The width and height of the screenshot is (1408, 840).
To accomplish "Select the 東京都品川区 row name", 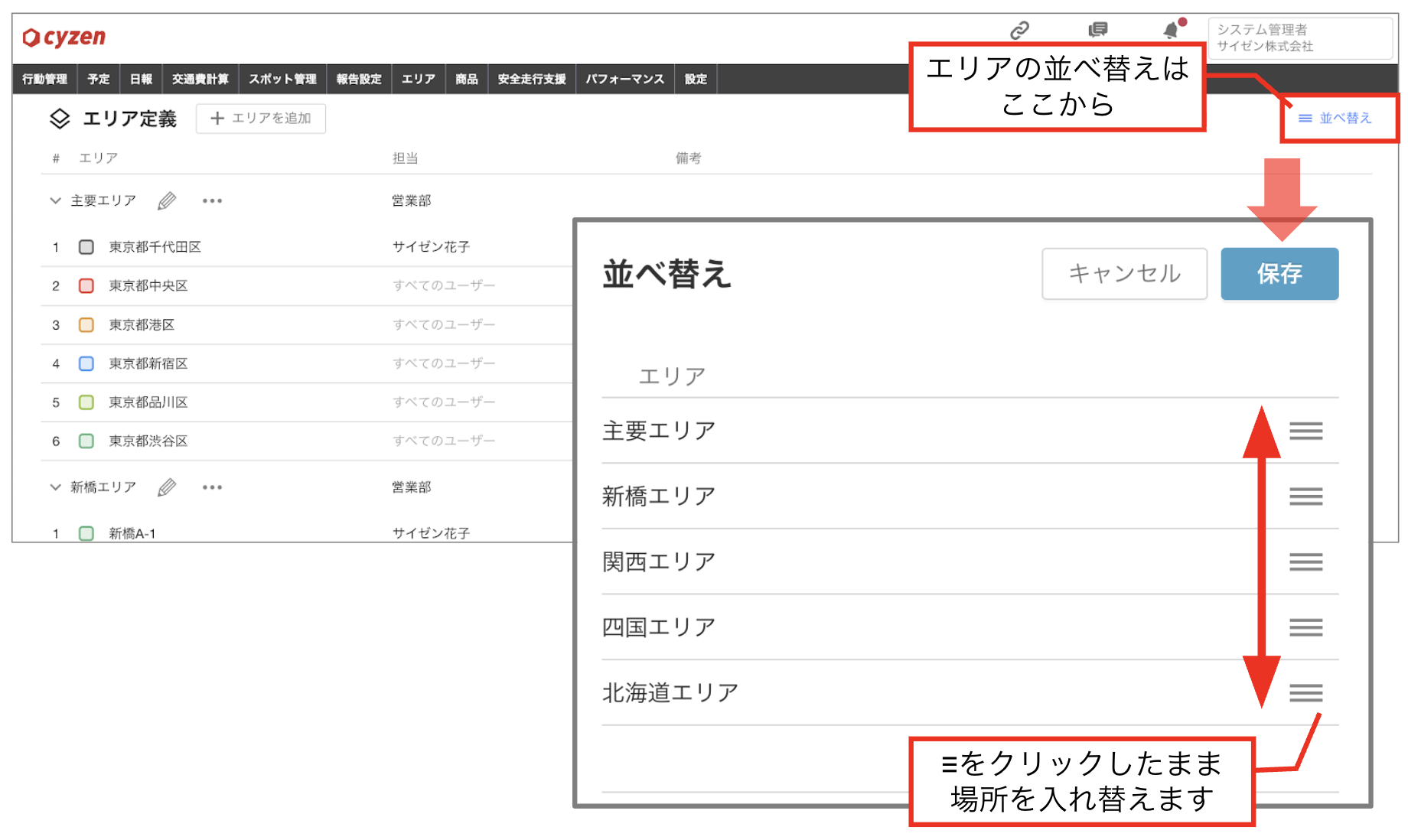I will point(148,402).
